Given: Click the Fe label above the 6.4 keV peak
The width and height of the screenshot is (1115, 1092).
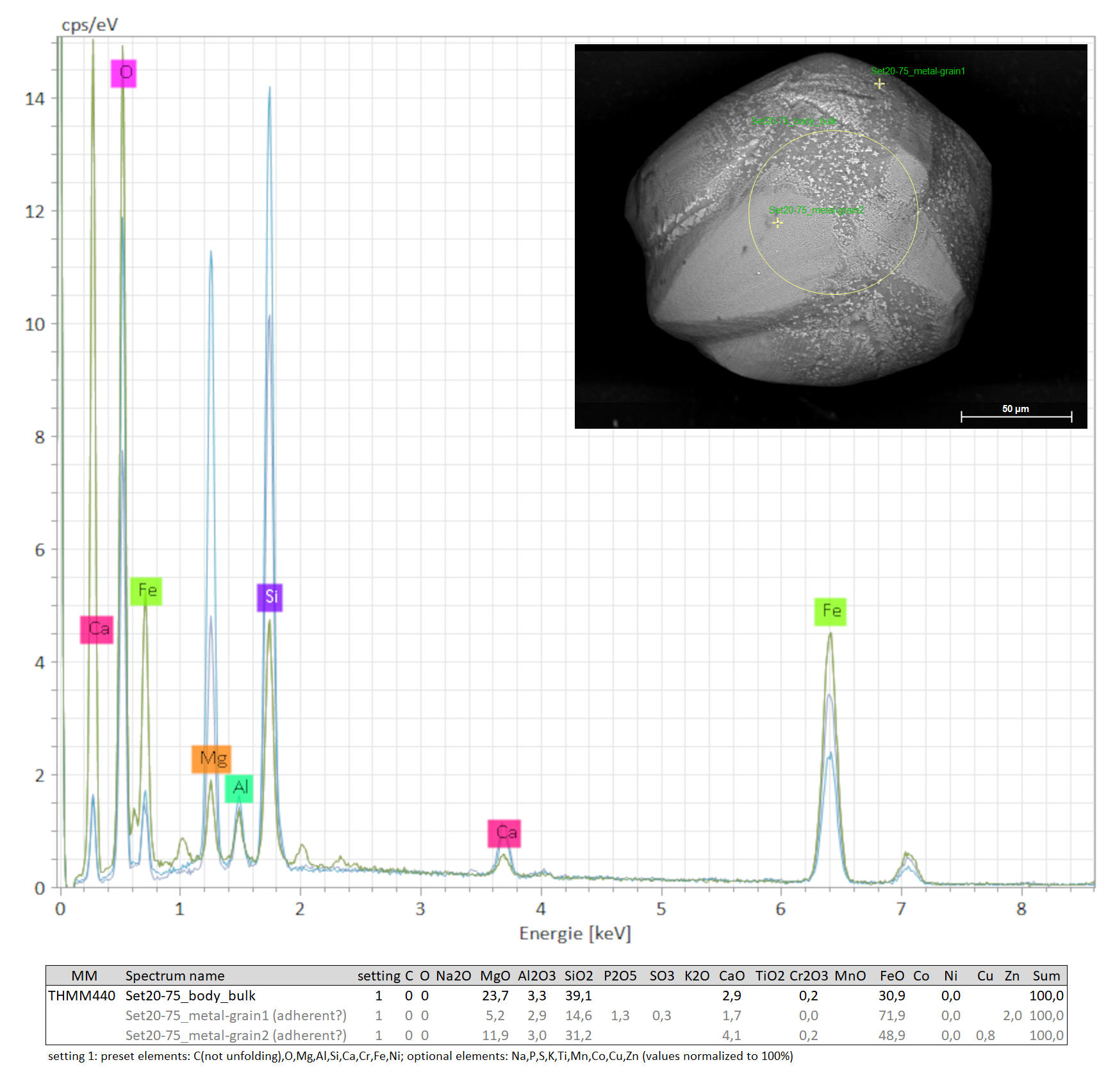Looking at the screenshot, I should pos(830,611).
